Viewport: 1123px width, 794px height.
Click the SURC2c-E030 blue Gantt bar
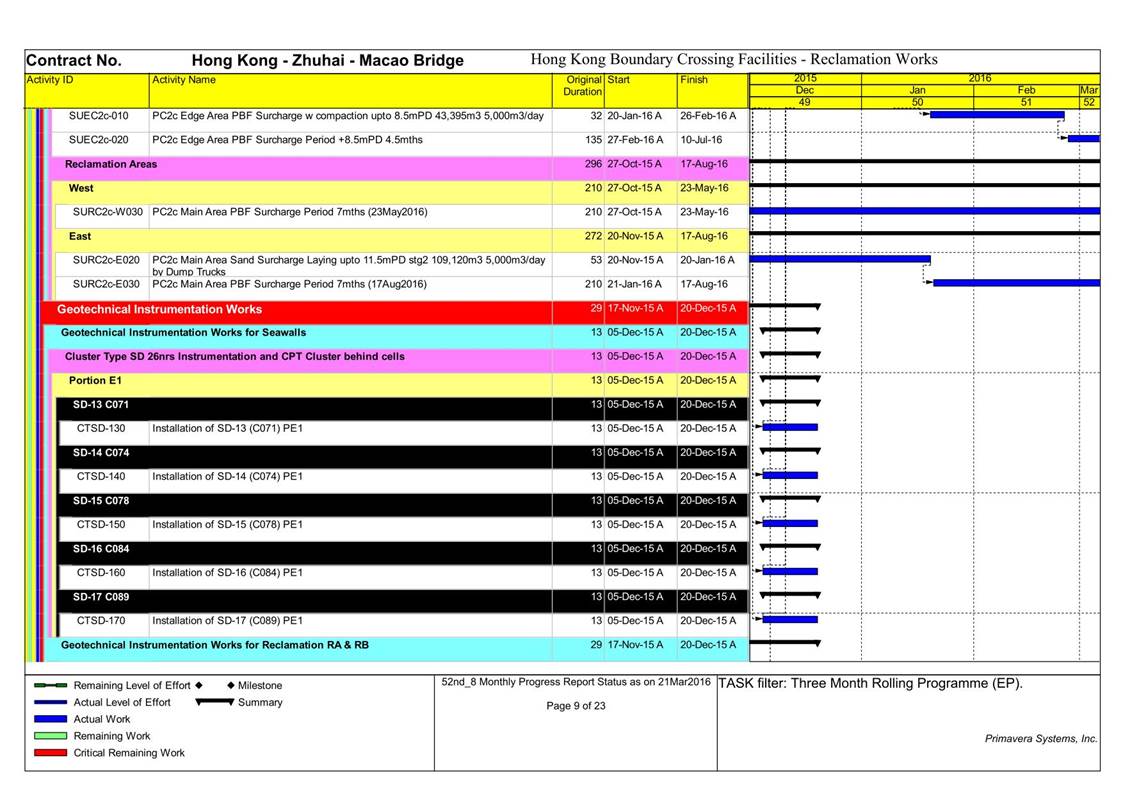(x=1016, y=284)
